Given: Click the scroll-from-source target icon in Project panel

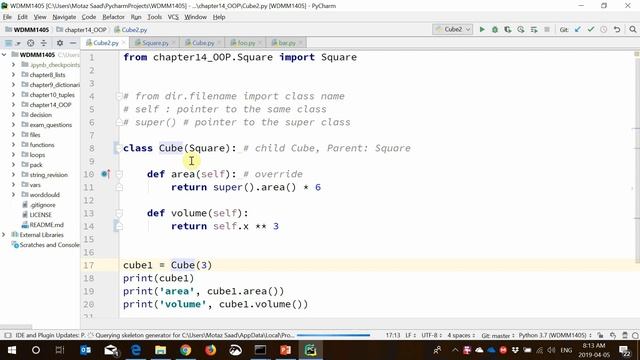Looking at the screenshot, I should coord(31,43).
